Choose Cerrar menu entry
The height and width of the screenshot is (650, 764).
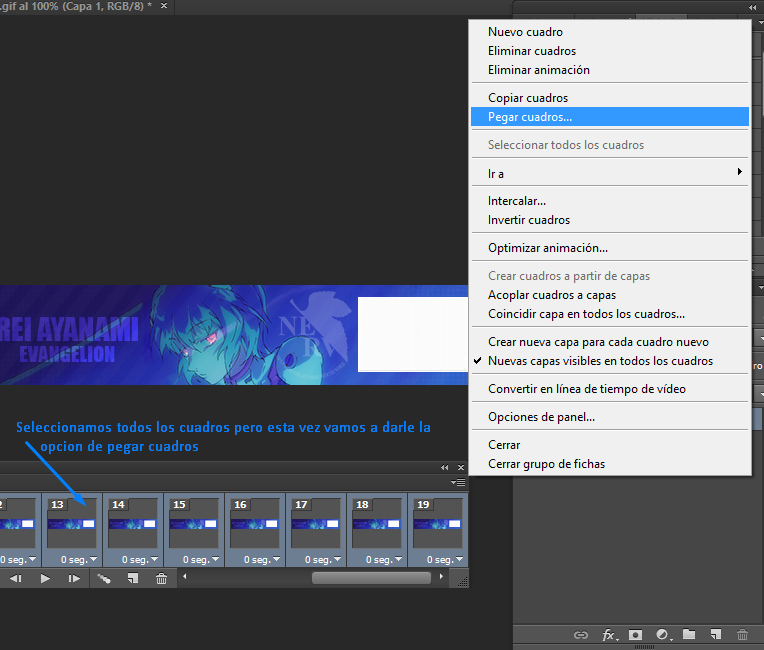click(610, 444)
